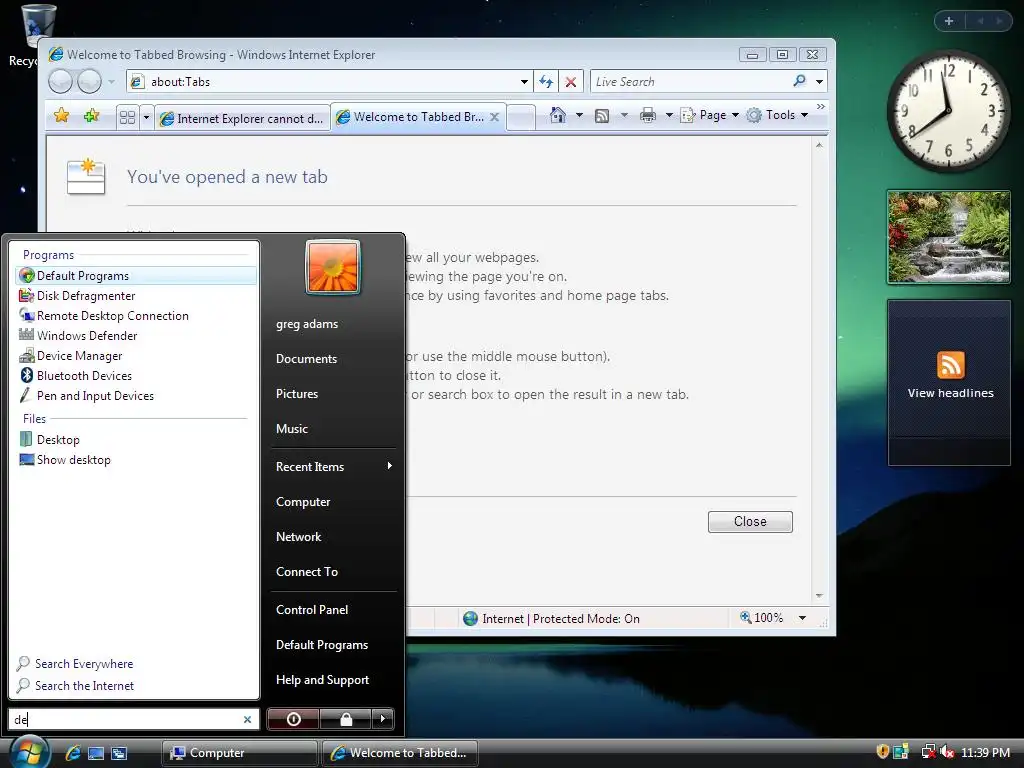
Task: Open the Tab List dropdown arrow
Action: pyautogui.click(x=146, y=118)
